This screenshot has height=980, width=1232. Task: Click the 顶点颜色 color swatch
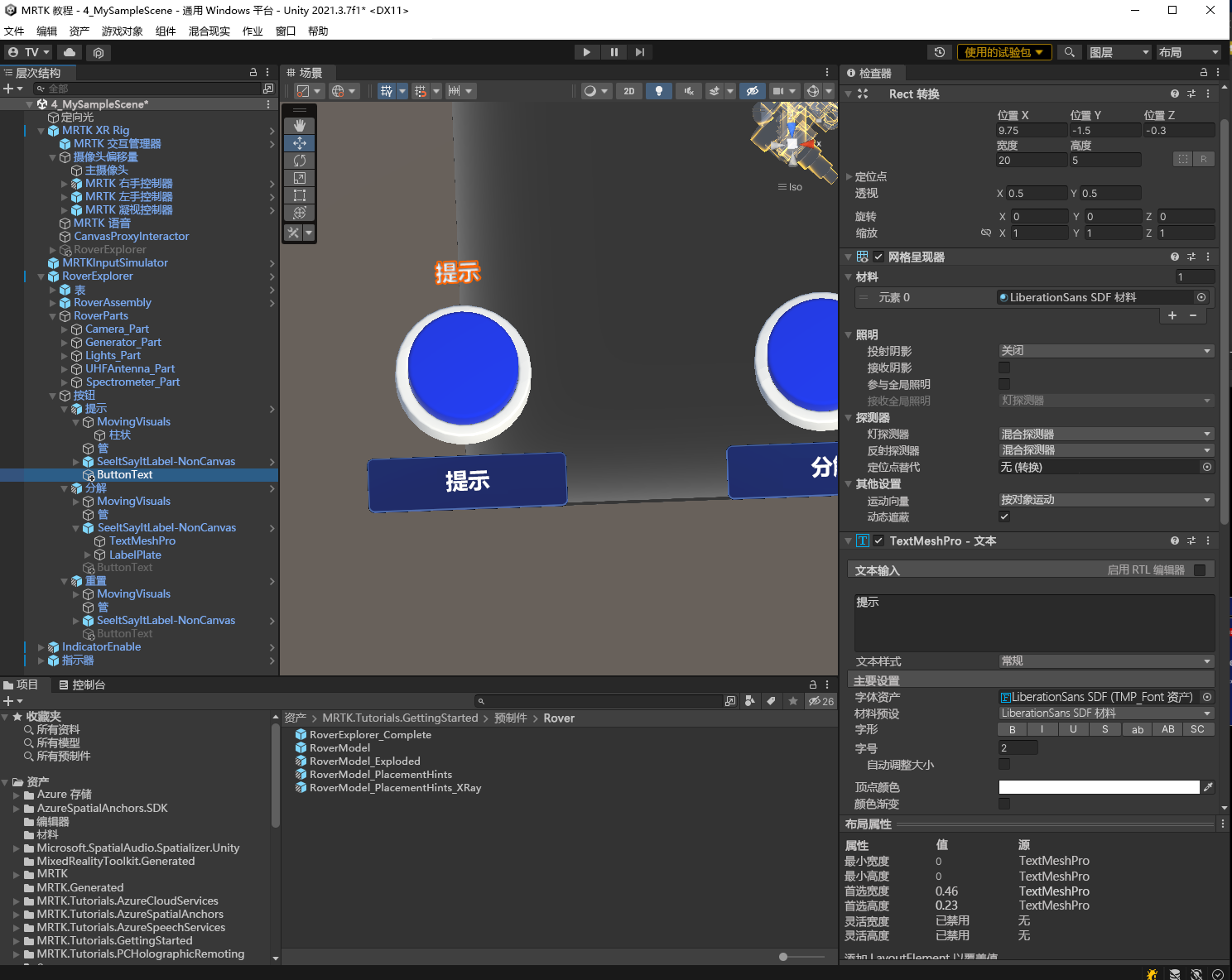coord(1099,787)
